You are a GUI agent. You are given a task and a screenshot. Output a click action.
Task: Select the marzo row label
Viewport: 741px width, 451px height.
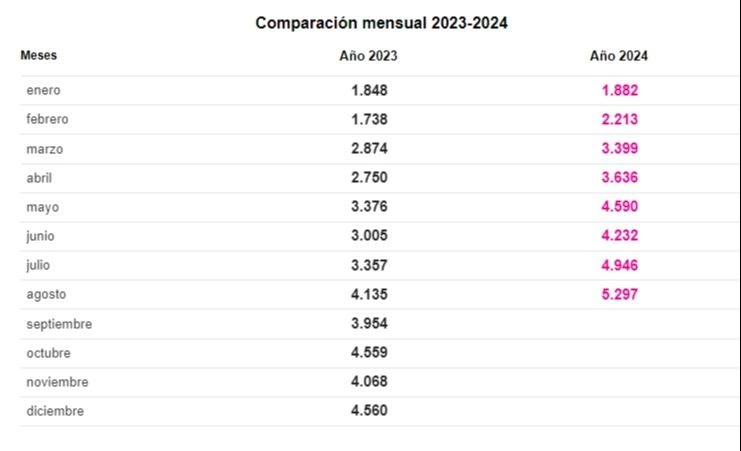click(x=45, y=149)
